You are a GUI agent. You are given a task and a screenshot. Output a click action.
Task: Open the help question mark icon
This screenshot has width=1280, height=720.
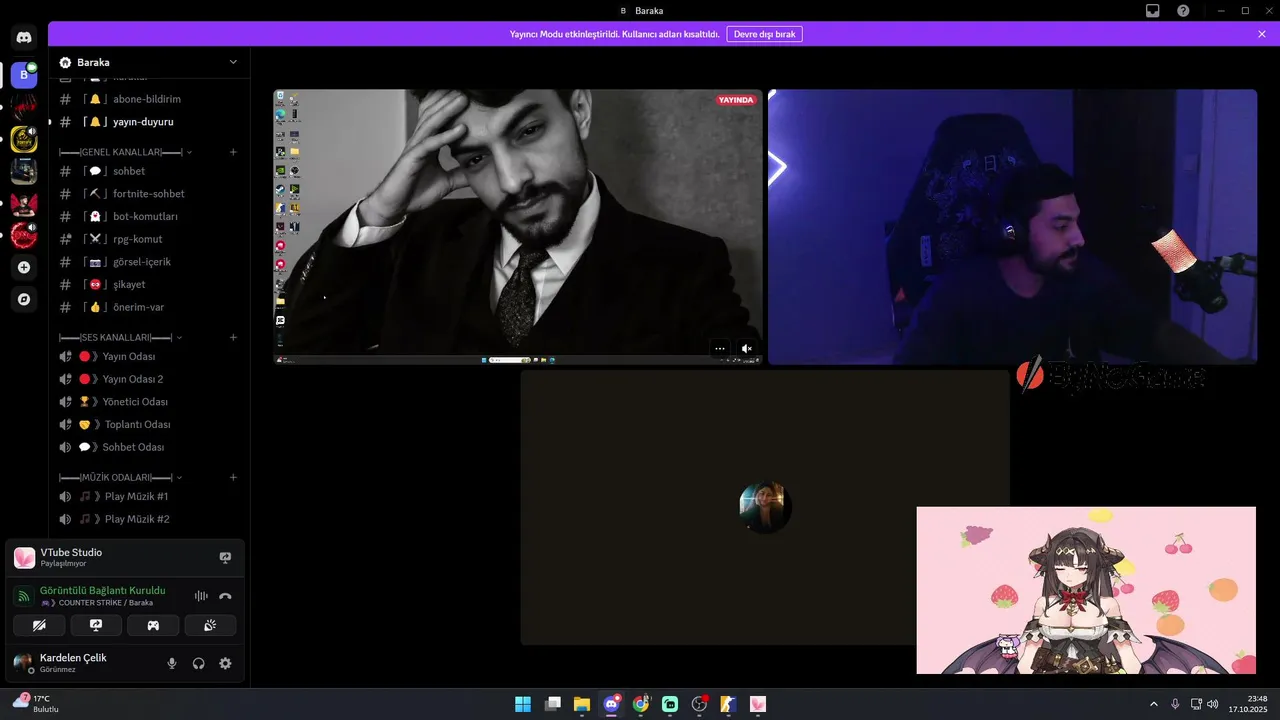click(x=1183, y=11)
